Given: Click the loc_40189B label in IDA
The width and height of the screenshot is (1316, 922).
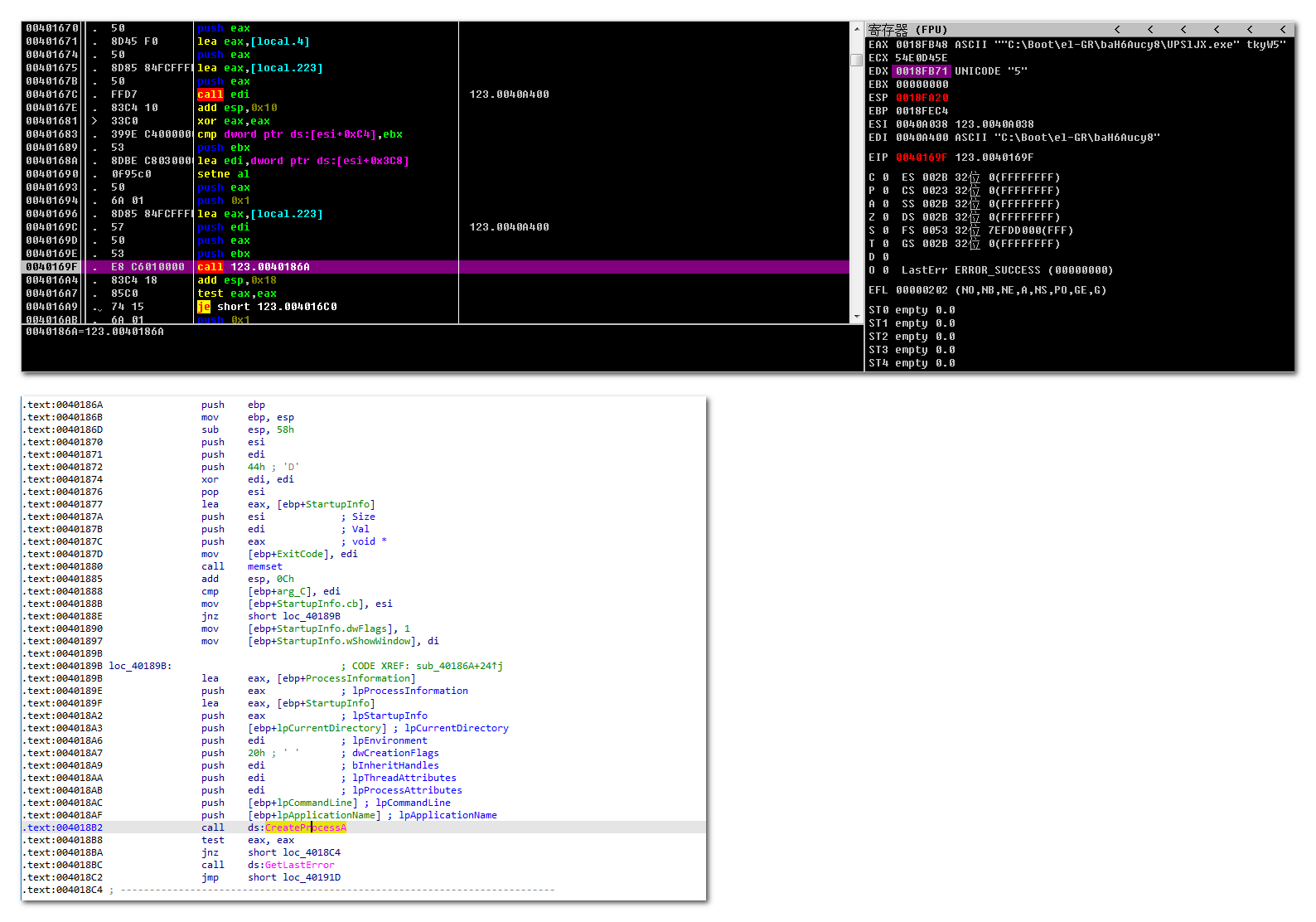Looking at the screenshot, I should [x=140, y=666].
